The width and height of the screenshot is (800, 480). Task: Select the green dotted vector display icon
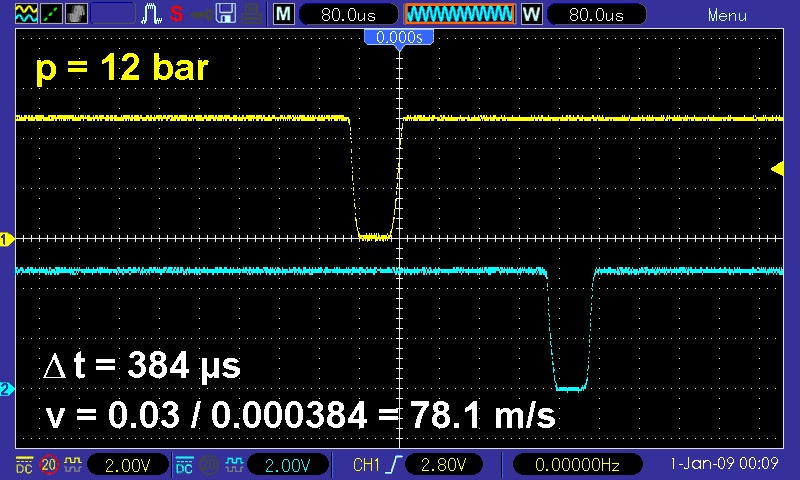pos(49,15)
